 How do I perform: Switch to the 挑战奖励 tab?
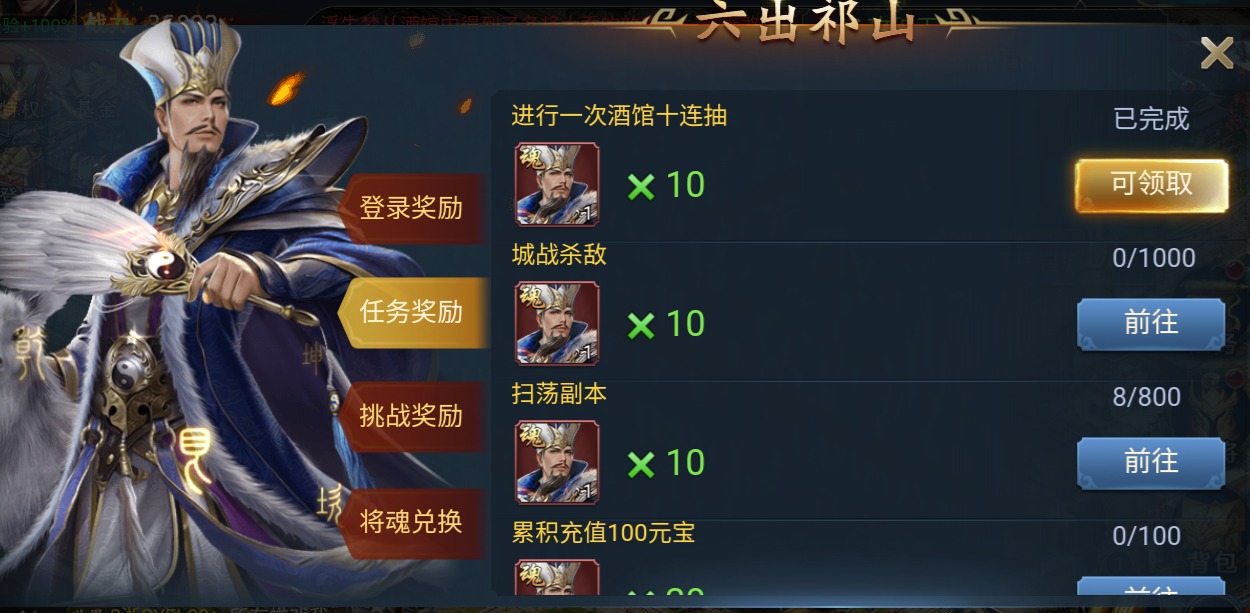point(412,416)
